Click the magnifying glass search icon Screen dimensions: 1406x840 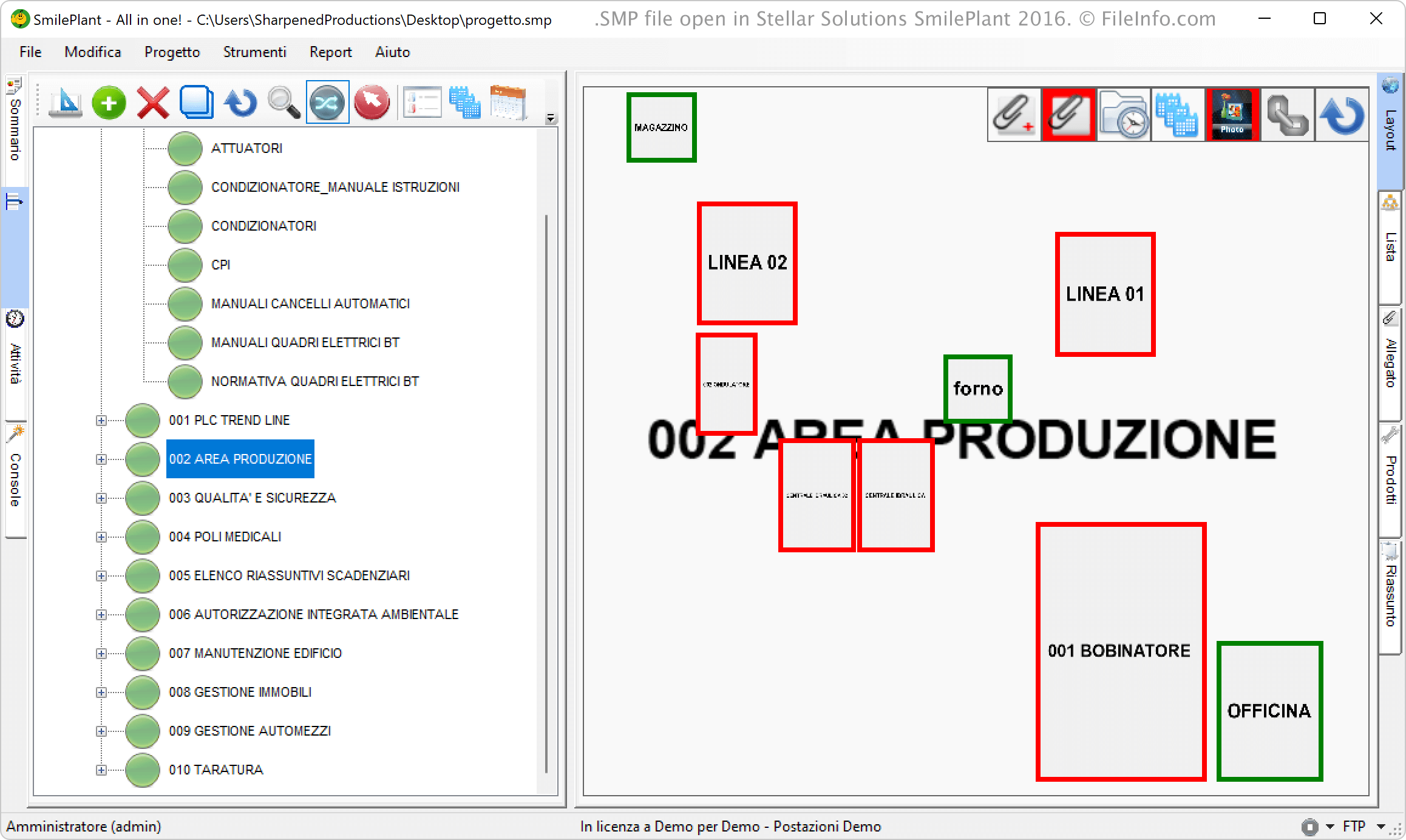[284, 103]
